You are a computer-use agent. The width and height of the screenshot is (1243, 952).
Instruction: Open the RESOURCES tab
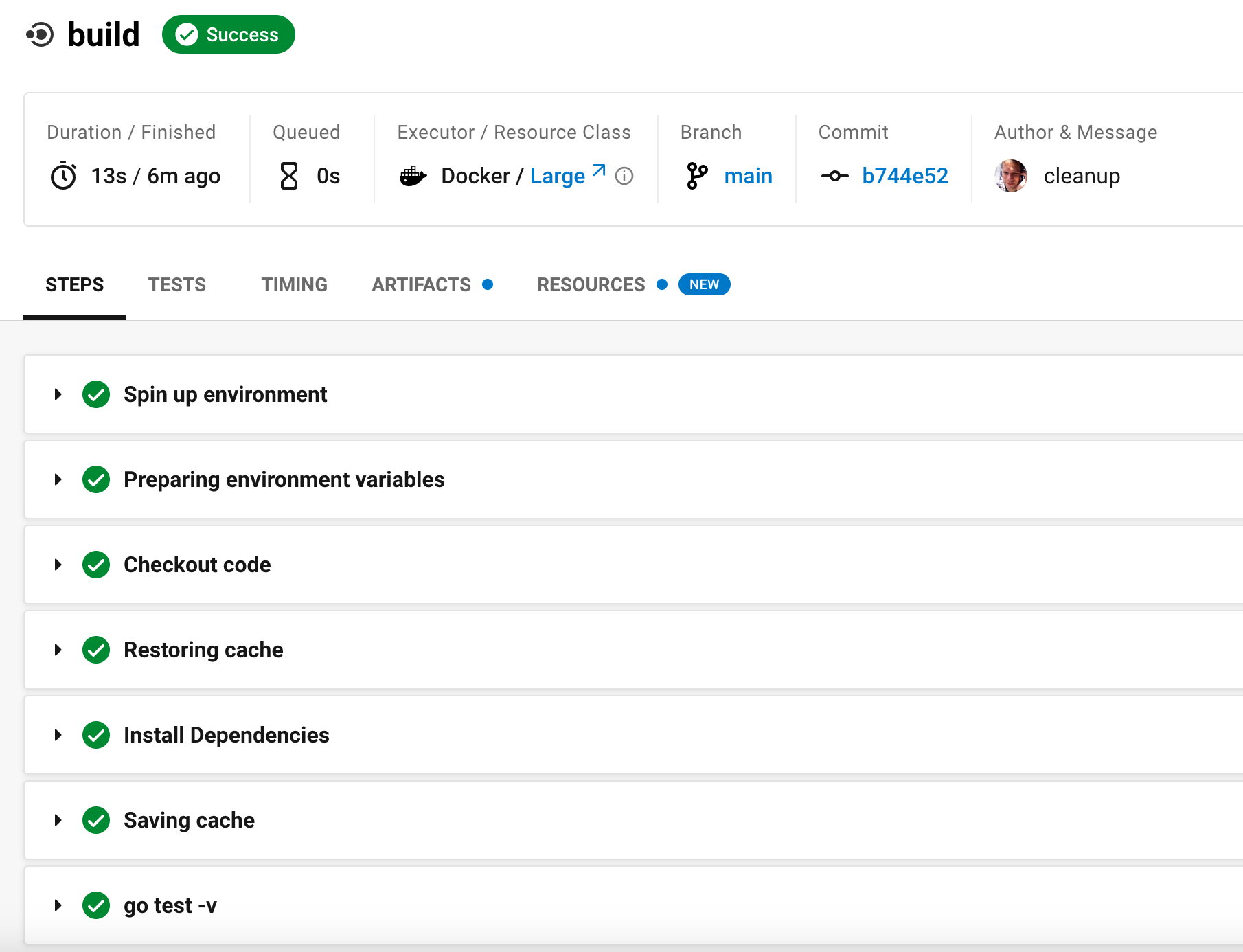point(591,284)
